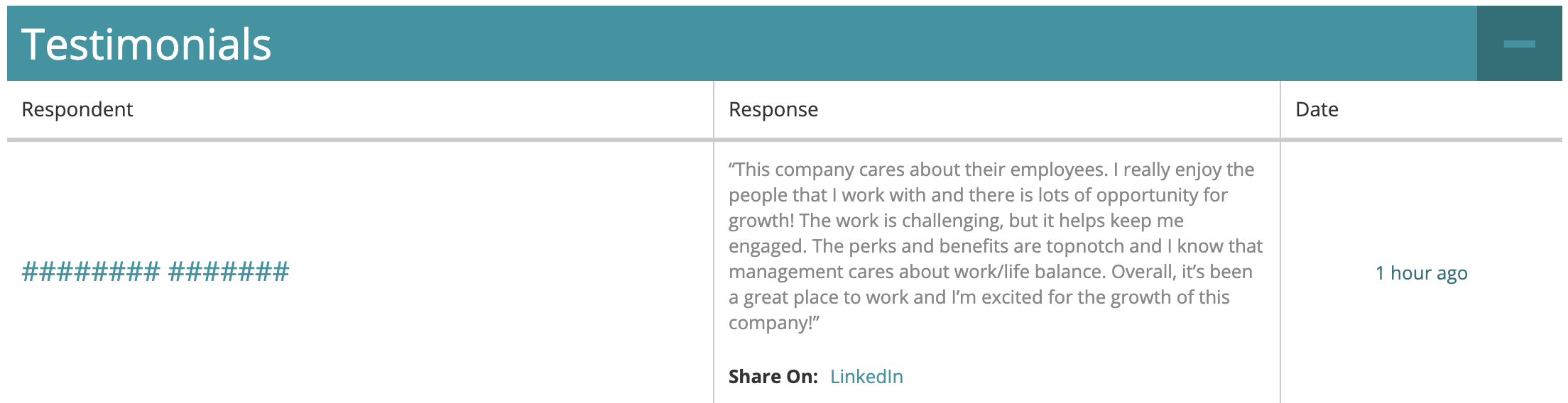
Task: Click the dark teal collapse button square
Action: tap(1520, 43)
